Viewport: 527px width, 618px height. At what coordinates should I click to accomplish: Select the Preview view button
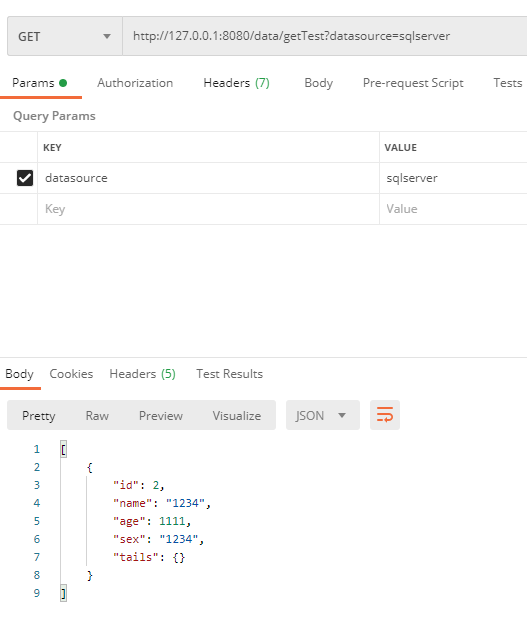coord(161,415)
